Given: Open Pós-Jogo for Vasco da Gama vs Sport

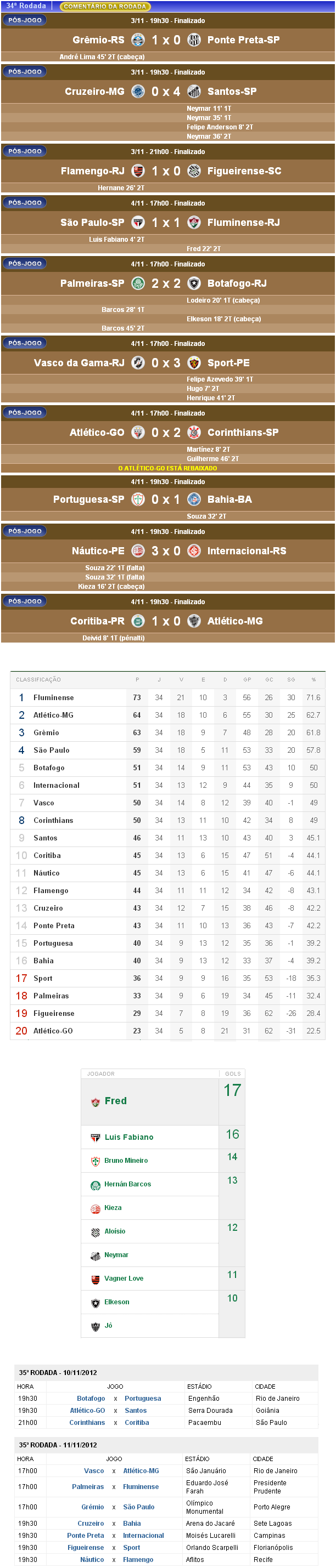Looking at the screenshot, I should coord(25,343).
